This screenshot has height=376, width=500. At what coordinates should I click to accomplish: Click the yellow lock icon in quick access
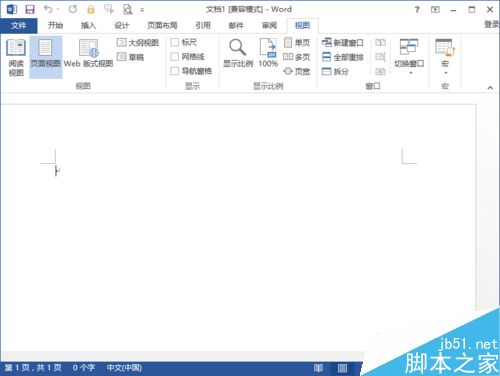tap(91, 9)
